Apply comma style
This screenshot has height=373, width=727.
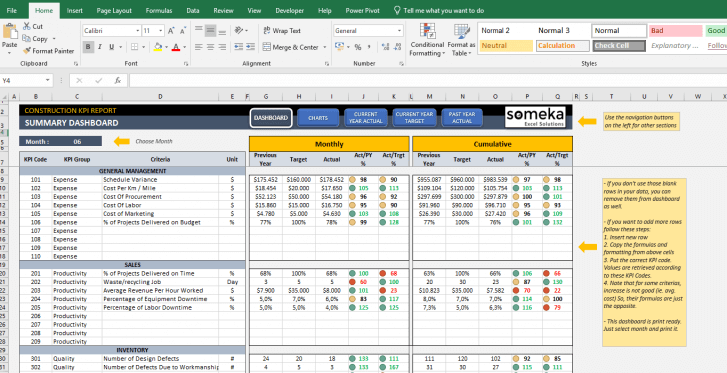point(369,47)
